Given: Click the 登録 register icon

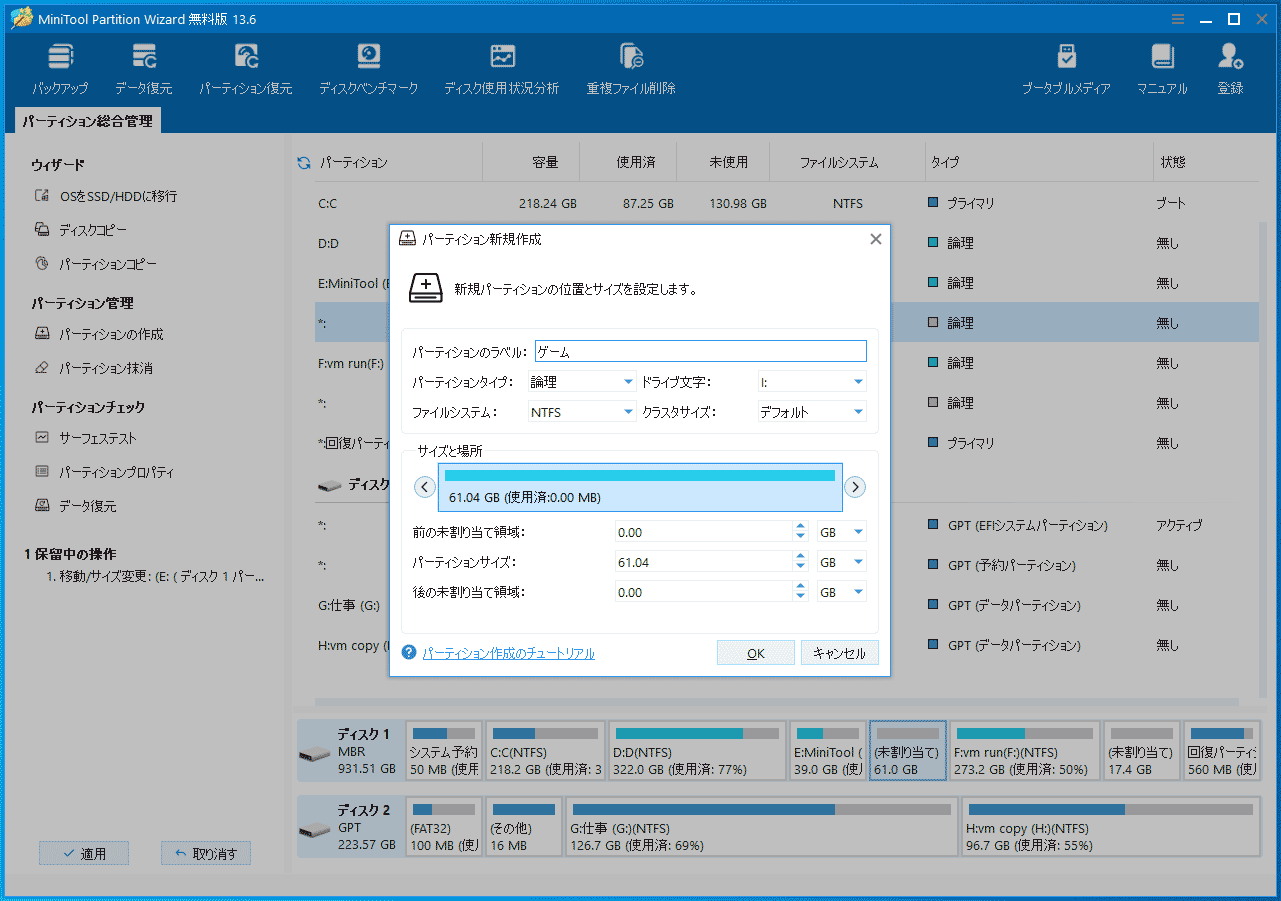Looking at the screenshot, I should click(x=1231, y=69).
